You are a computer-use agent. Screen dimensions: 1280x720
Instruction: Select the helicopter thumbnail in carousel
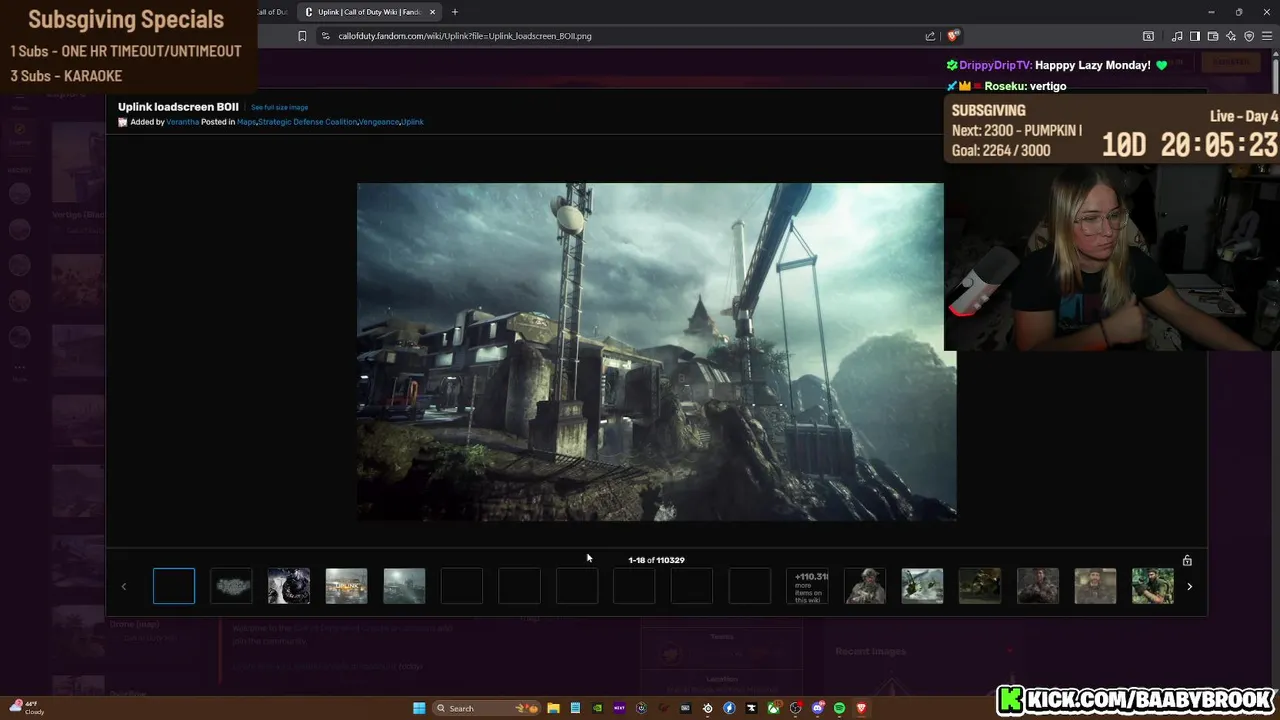pos(922,586)
